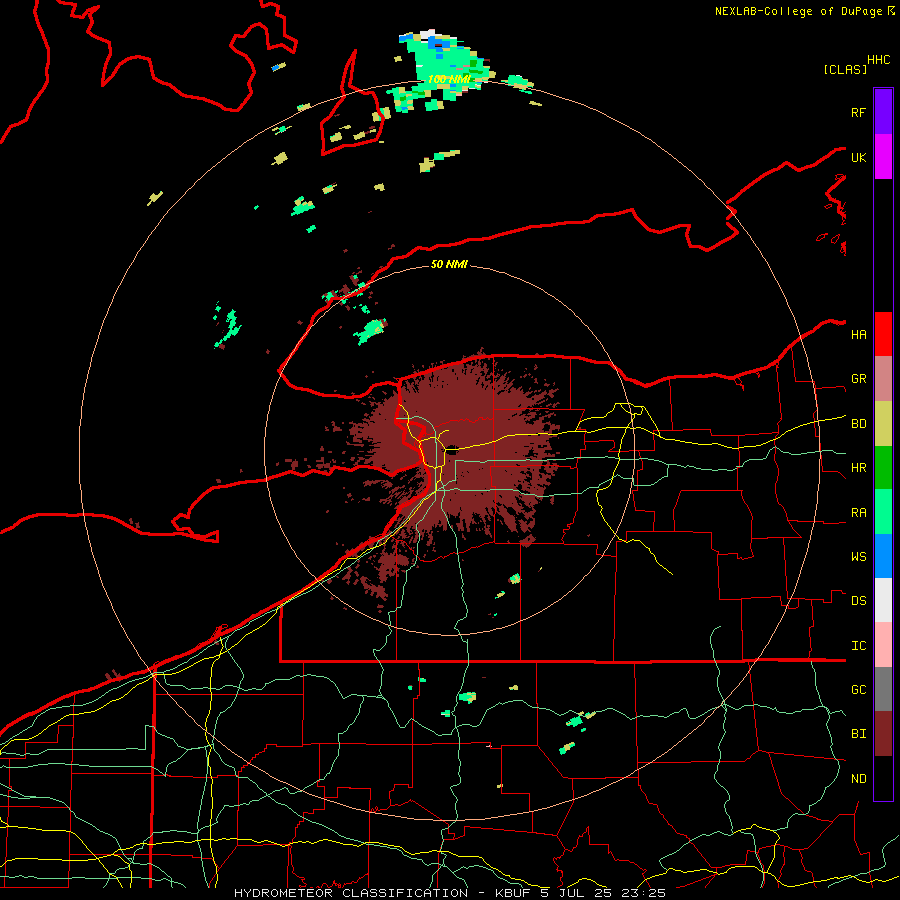Click the 'DS' legend label
Screen dimensions: 900x900
(858, 601)
